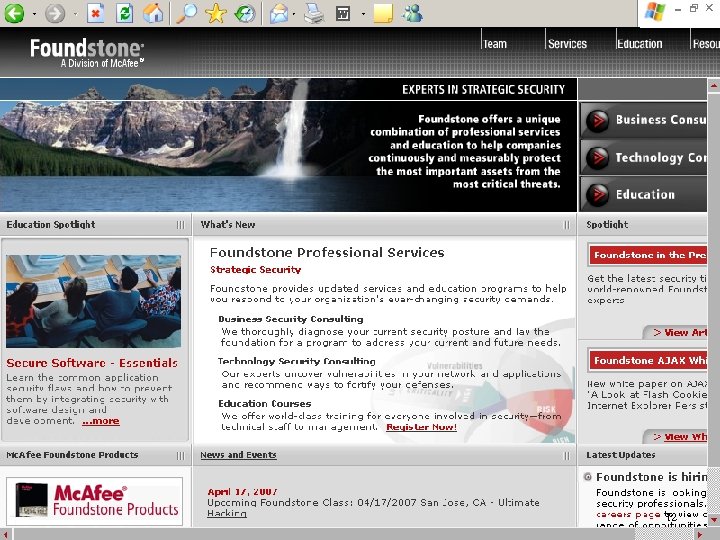Stop loading with the red X icon
The height and width of the screenshot is (540, 720).
coord(96,13)
